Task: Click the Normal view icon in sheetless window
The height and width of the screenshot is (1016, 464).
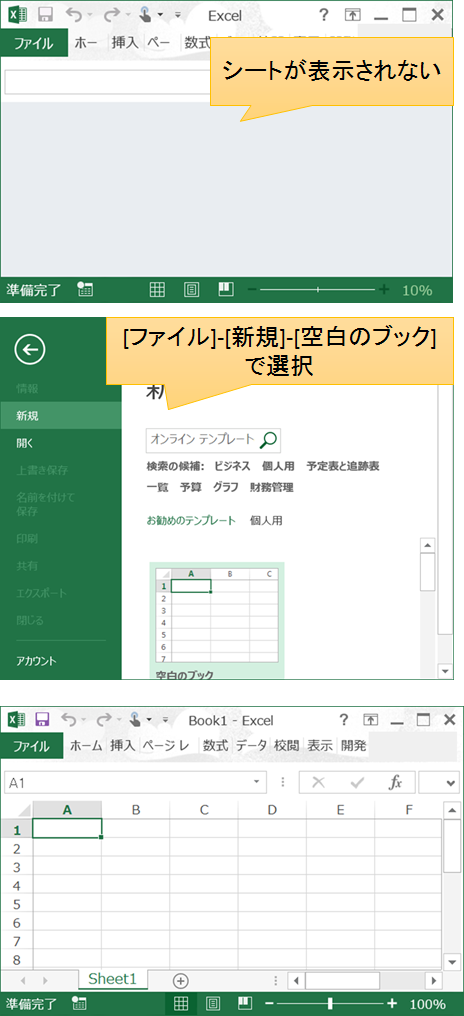Action: tap(157, 290)
